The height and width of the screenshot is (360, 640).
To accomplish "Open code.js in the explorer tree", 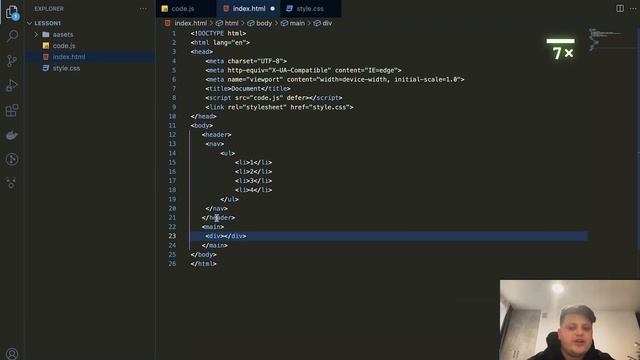I will tap(64, 46).
